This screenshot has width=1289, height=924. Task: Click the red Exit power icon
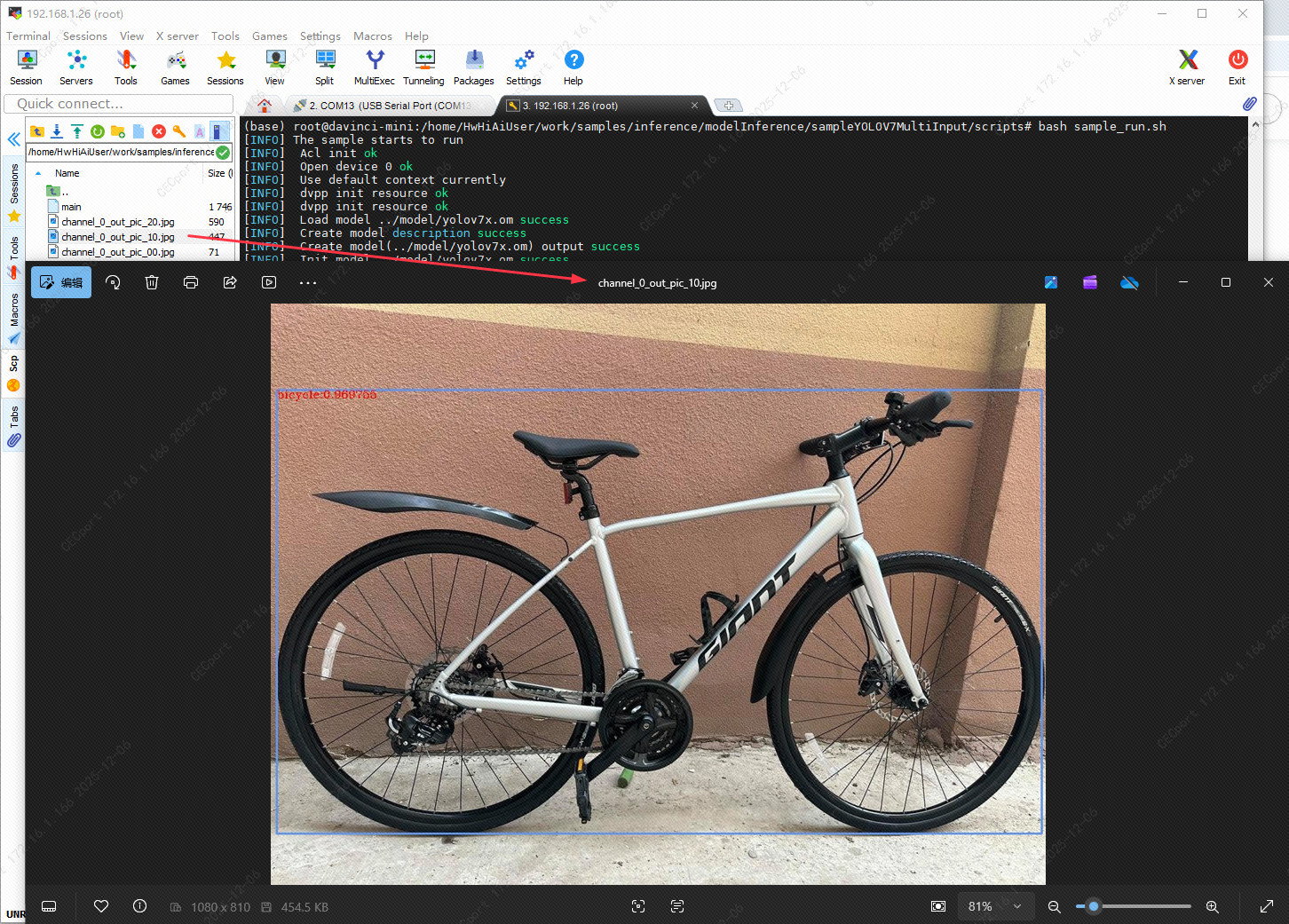coord(1238,67)
